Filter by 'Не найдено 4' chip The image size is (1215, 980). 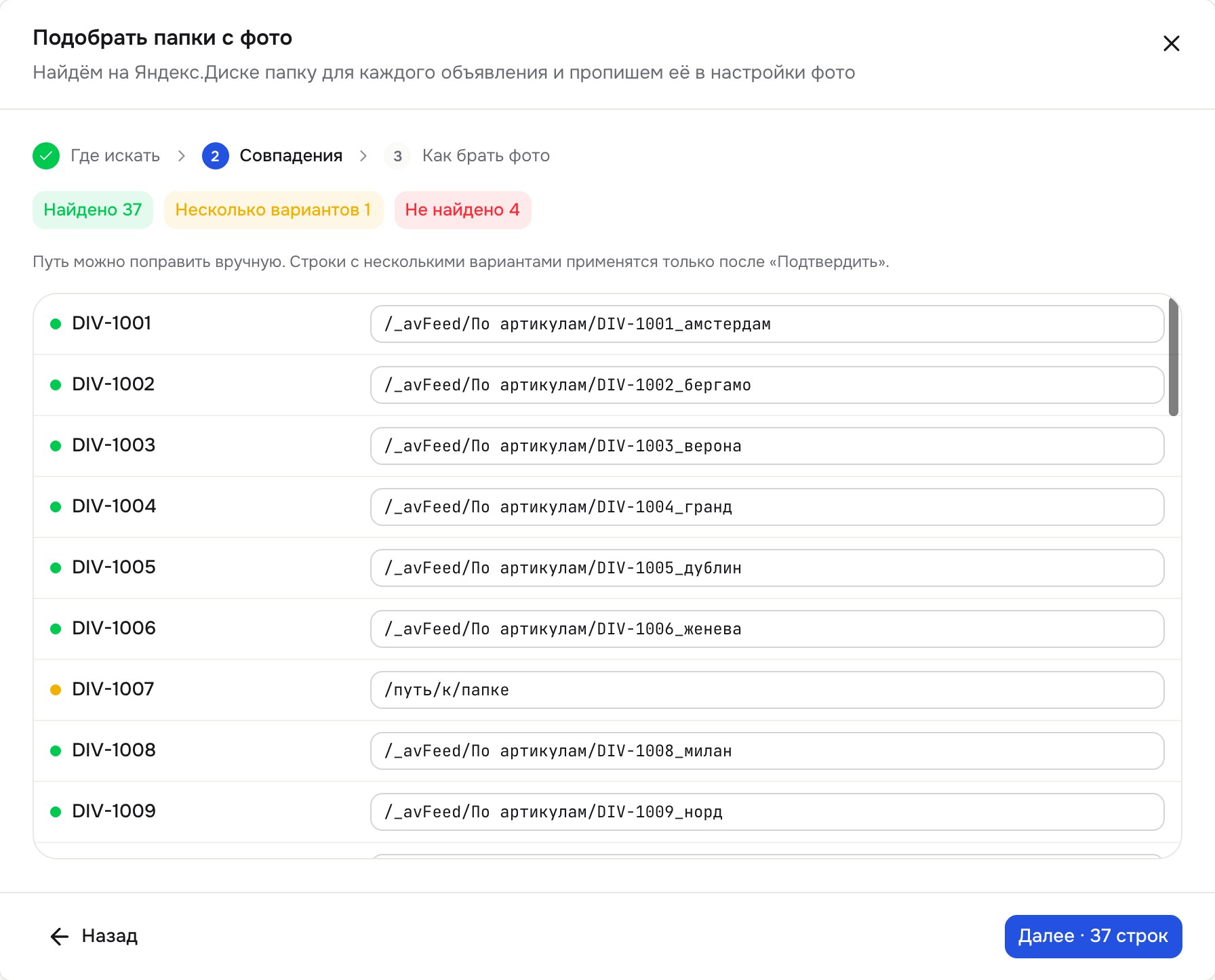pos(462,210)
